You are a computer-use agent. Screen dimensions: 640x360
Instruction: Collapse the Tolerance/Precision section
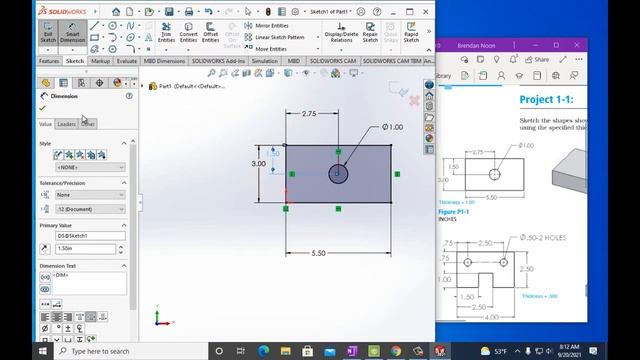pos(124,183)
